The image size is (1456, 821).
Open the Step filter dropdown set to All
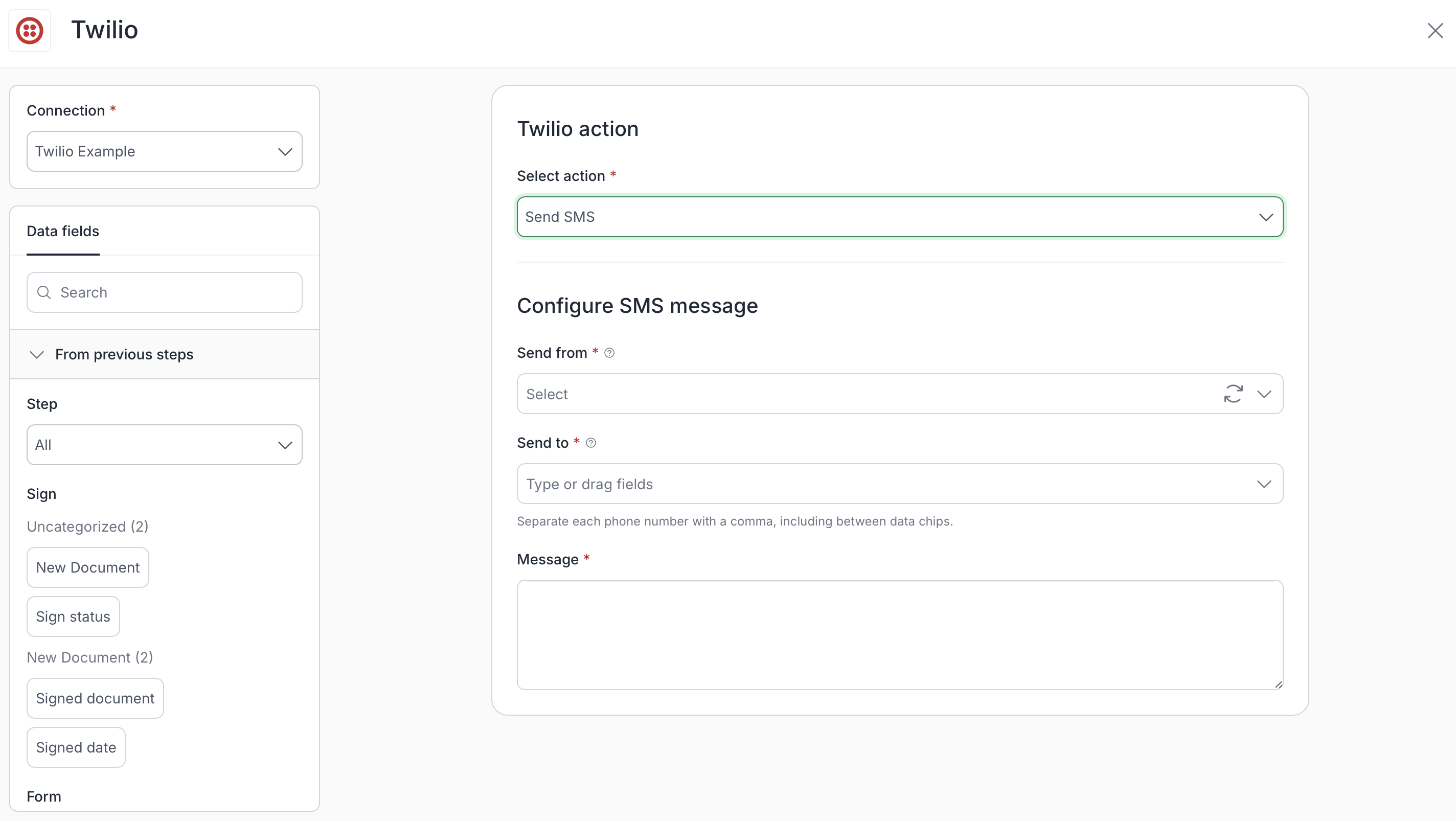click(x=164, y=445)
